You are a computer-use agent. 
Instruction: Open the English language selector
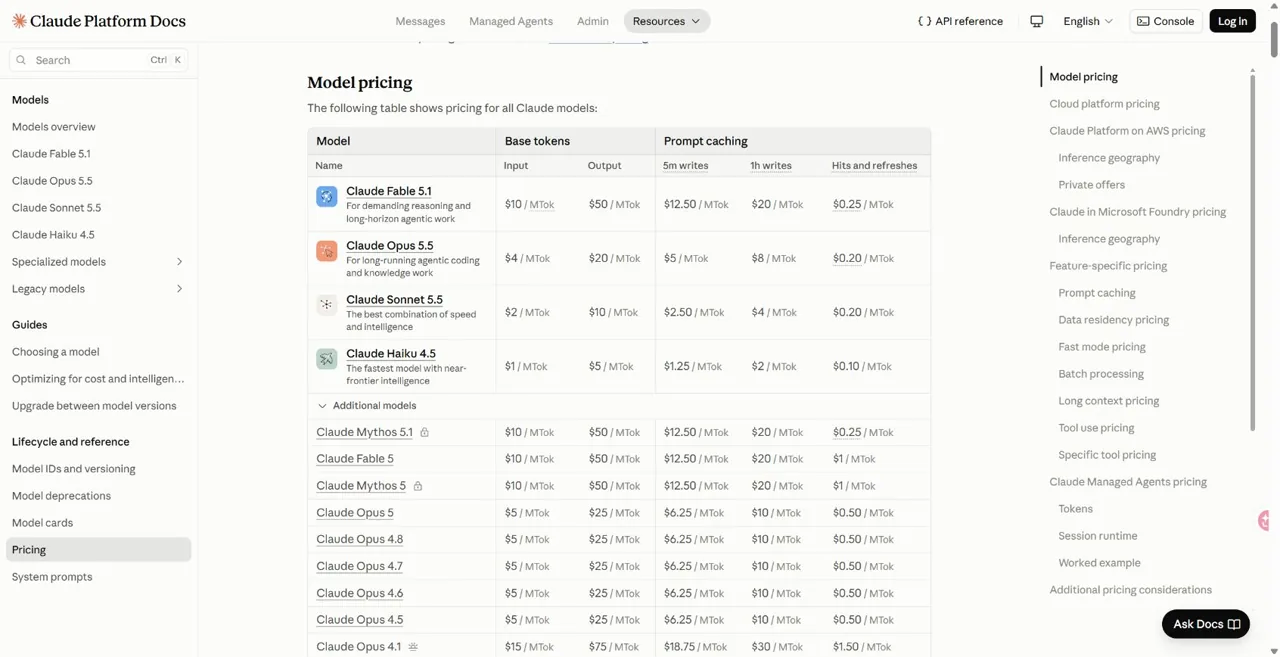point(1088,21)
